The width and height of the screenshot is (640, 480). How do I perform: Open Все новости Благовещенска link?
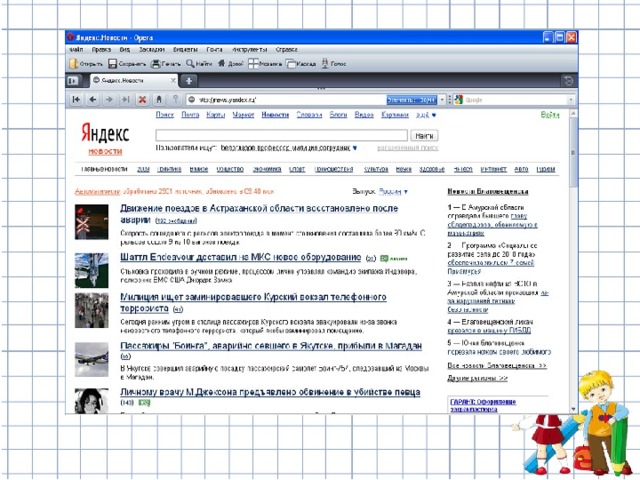(497, 366)
